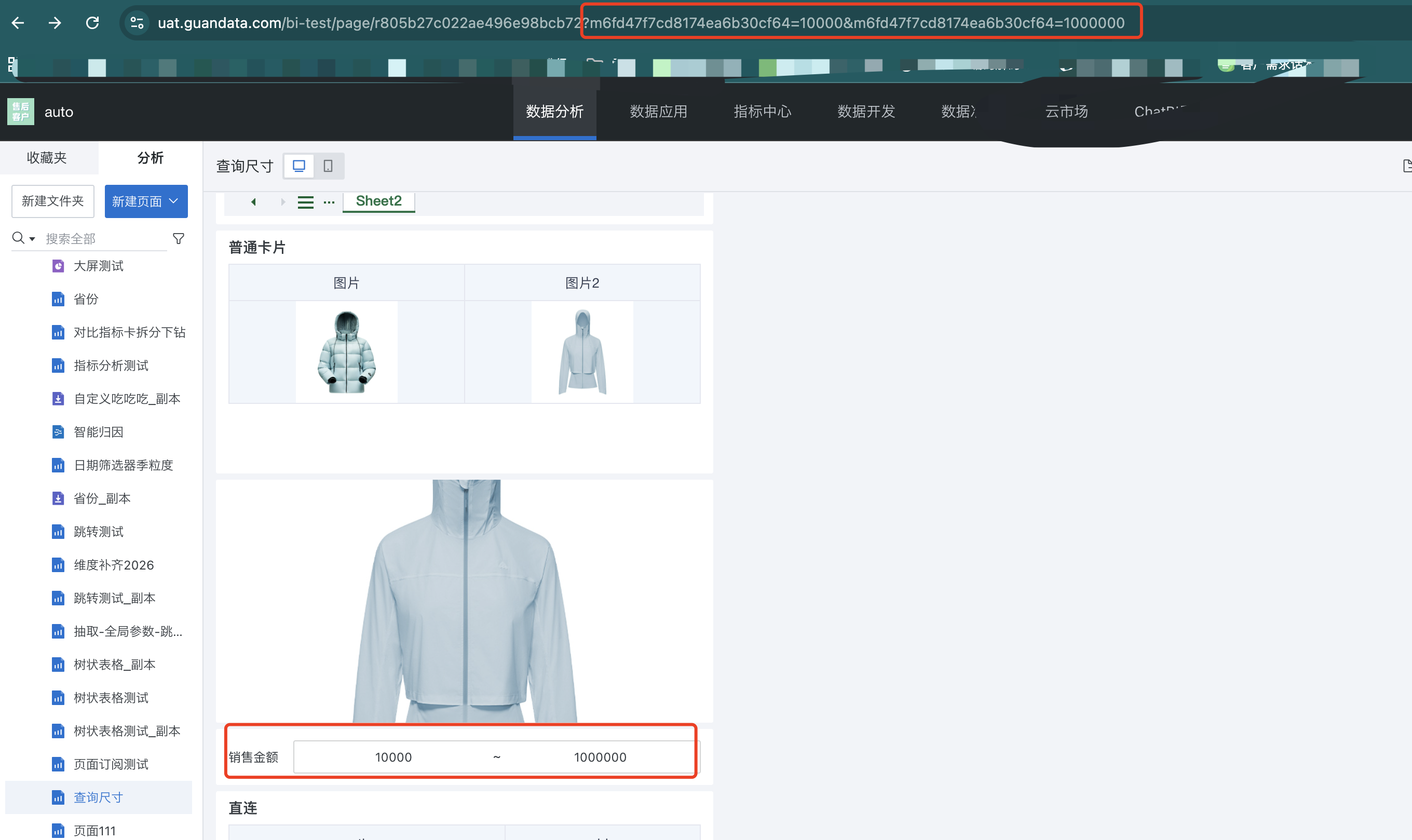Click the 直连 card title
Viewport: 1412px width, 840px height.
[x=243, y=808]
